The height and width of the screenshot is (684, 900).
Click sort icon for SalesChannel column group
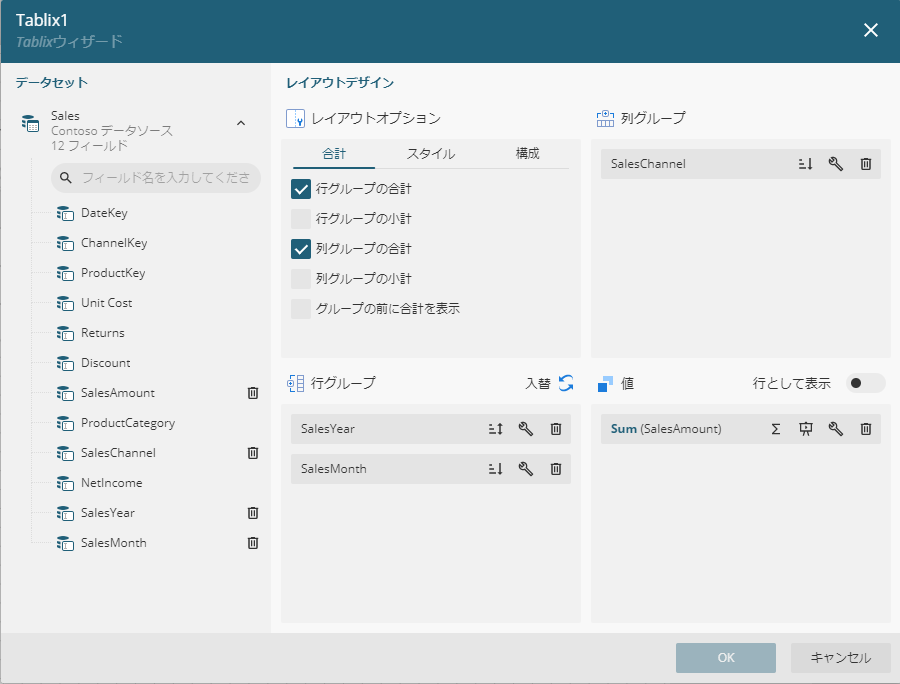point(805,164)
